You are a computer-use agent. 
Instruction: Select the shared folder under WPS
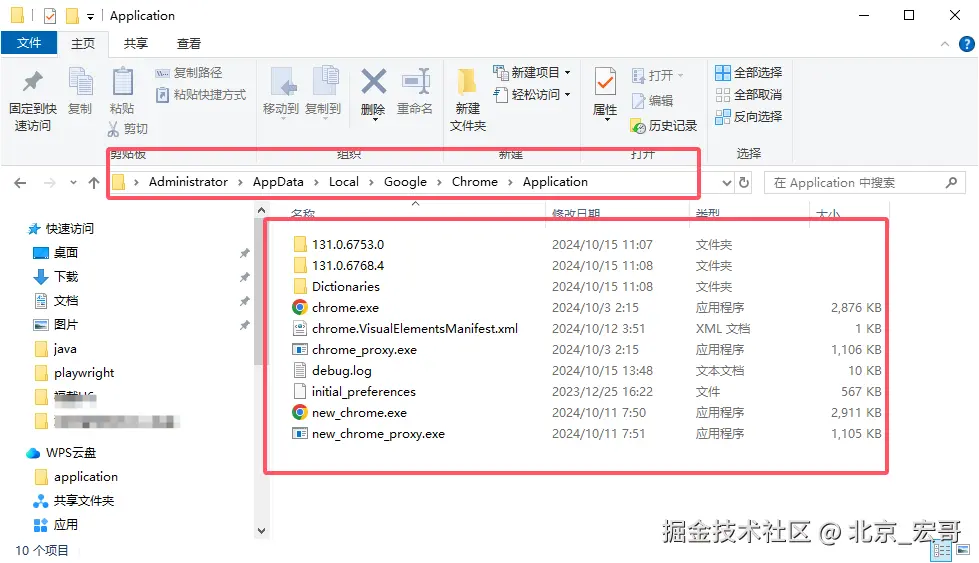[74, 501]
